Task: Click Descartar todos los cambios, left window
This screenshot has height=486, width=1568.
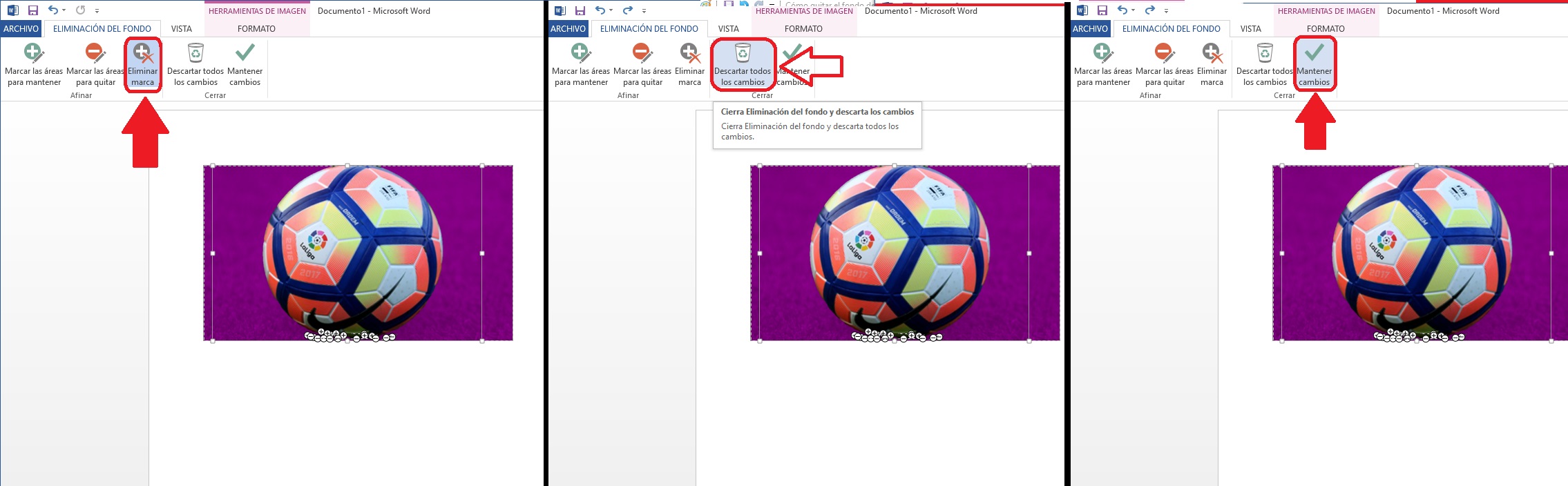Action: click(x=195, y=65)
